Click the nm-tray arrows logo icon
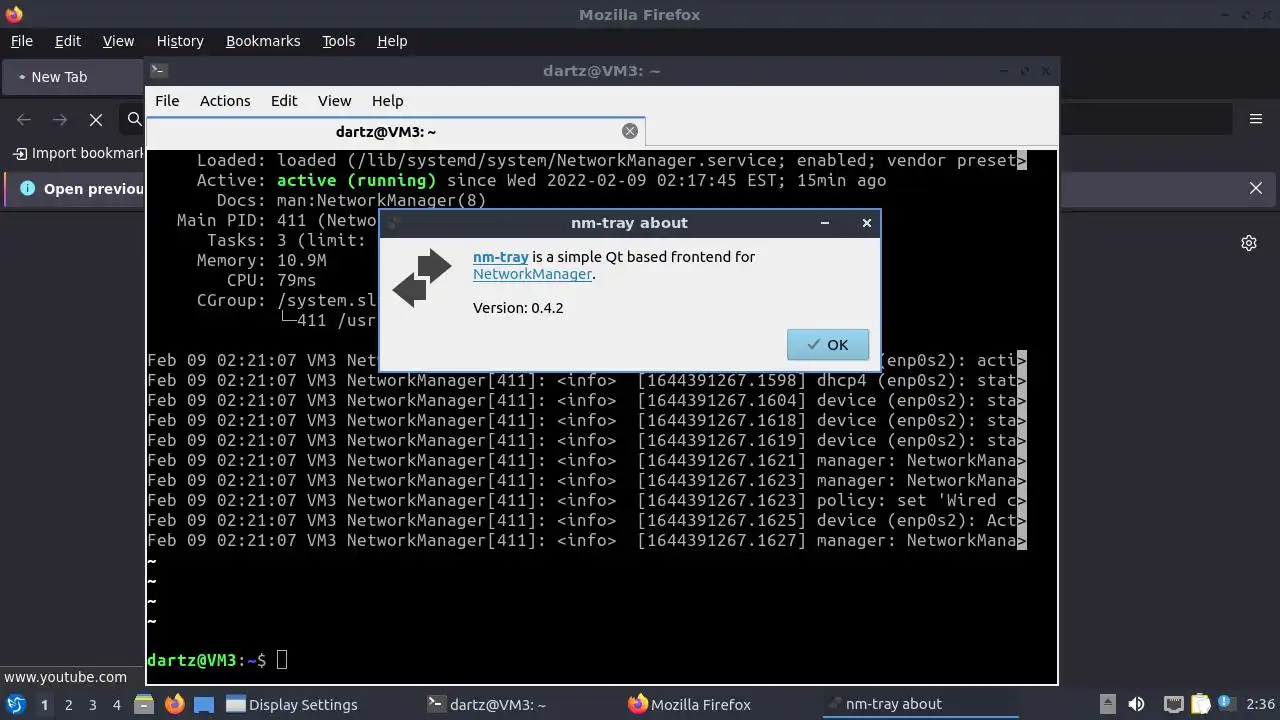1280x720 pixels. [422, 277]
